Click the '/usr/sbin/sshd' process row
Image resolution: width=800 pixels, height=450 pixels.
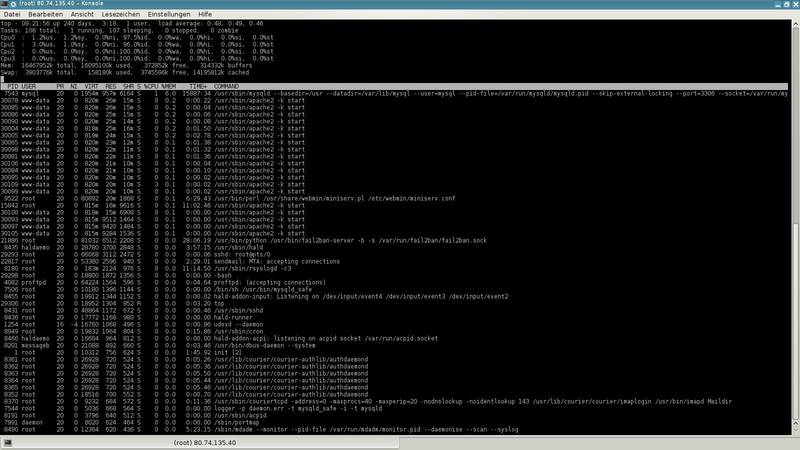click(x=132, y=310)
